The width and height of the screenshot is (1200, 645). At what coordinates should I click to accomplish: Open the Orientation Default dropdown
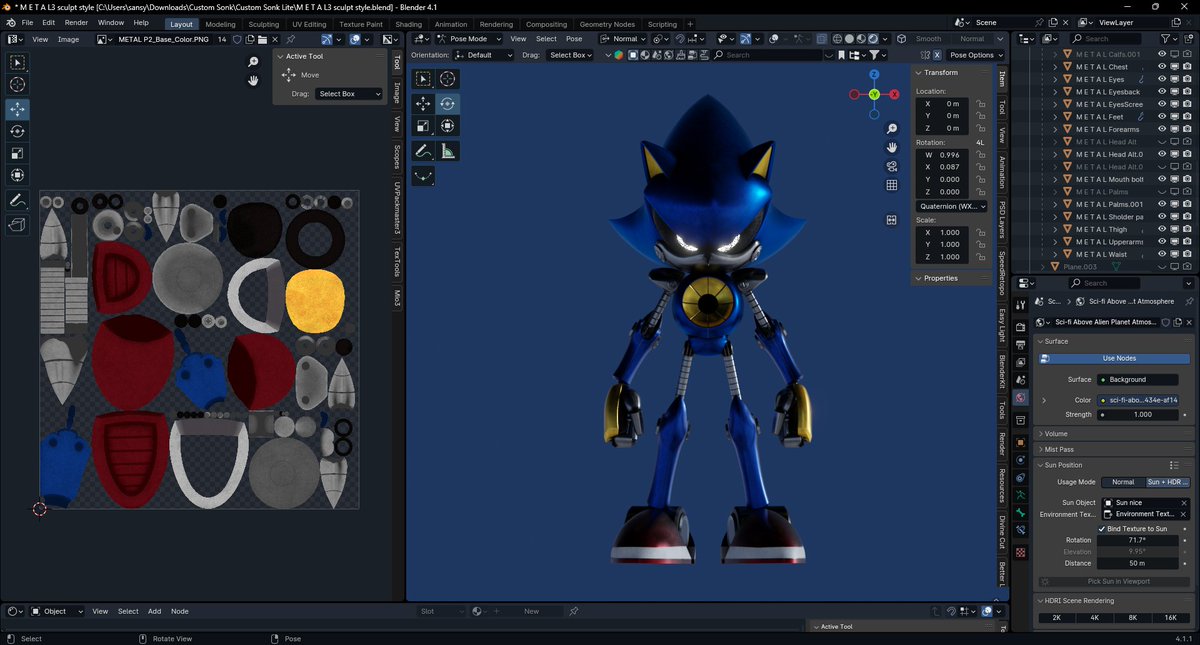(485, 55)
